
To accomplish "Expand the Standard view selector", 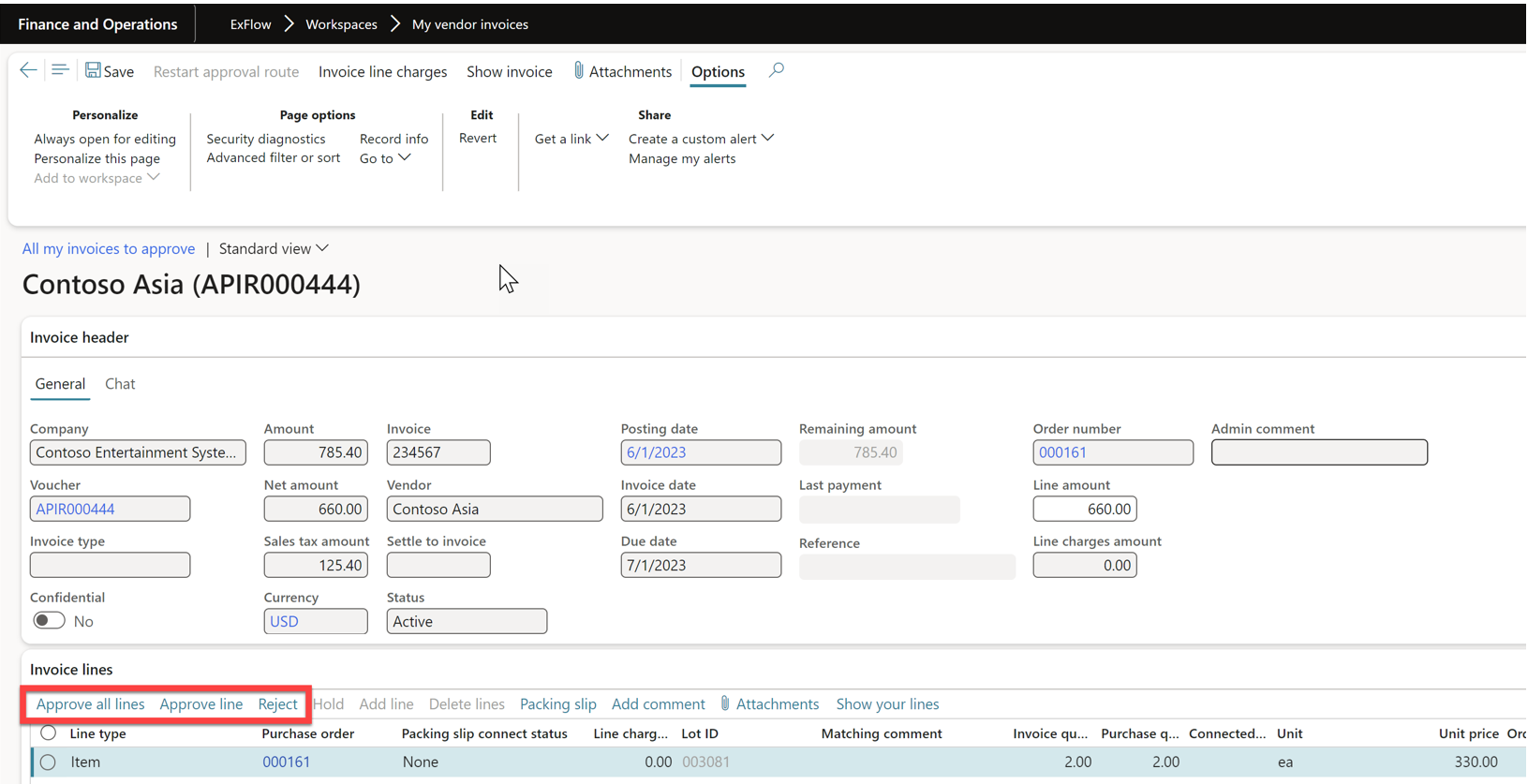I will coord(274,248).
